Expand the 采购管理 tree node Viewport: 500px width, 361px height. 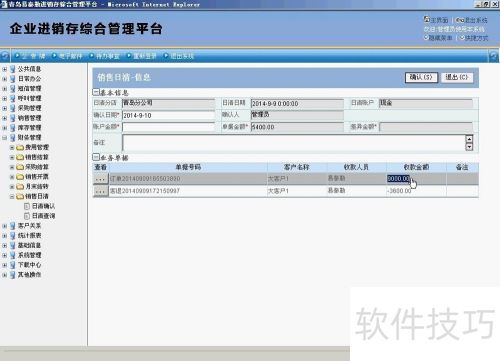pyautogui.click(x=5, y=108)
